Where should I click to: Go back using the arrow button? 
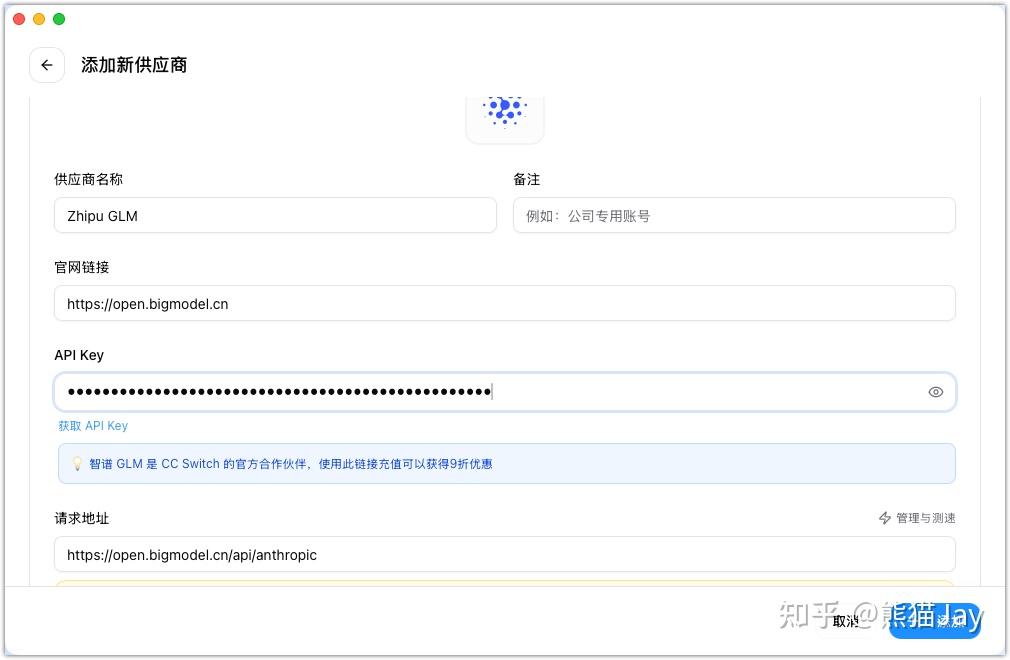click(x=47, y=65)
